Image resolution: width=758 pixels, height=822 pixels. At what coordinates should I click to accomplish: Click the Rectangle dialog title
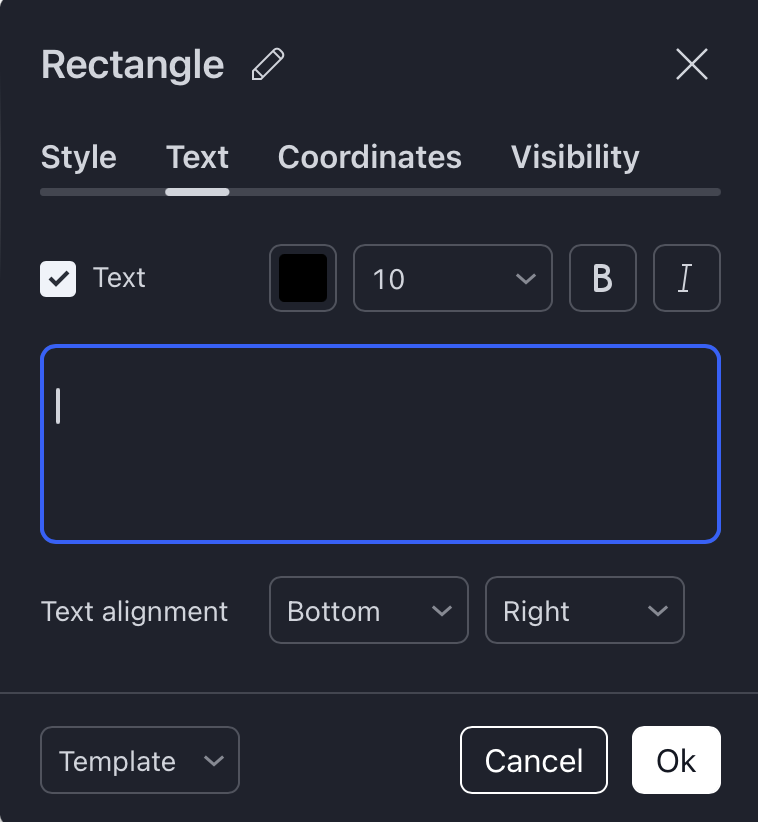[133, 65]
